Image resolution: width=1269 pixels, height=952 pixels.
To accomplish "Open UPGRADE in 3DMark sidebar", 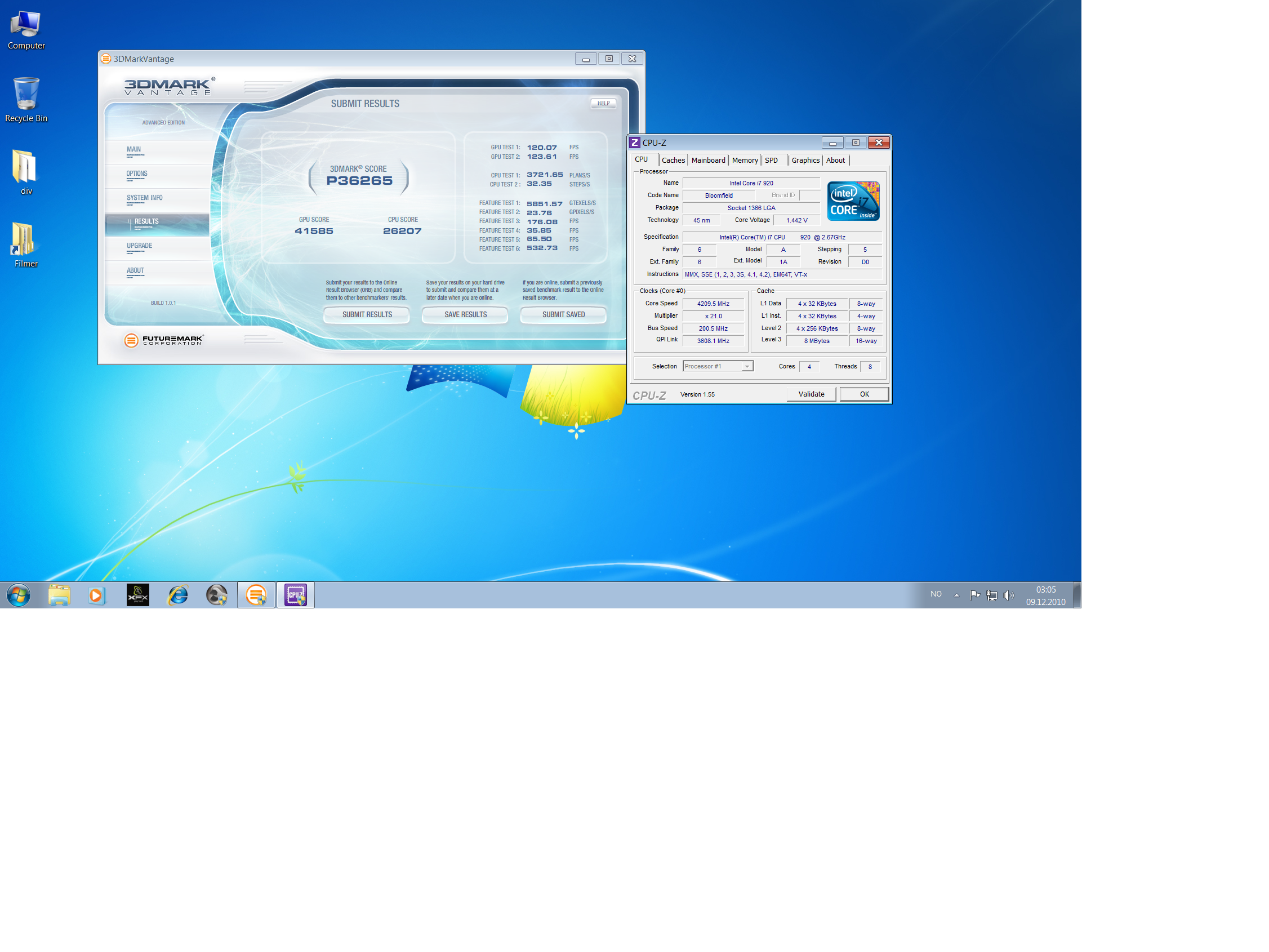I will 158,248.
